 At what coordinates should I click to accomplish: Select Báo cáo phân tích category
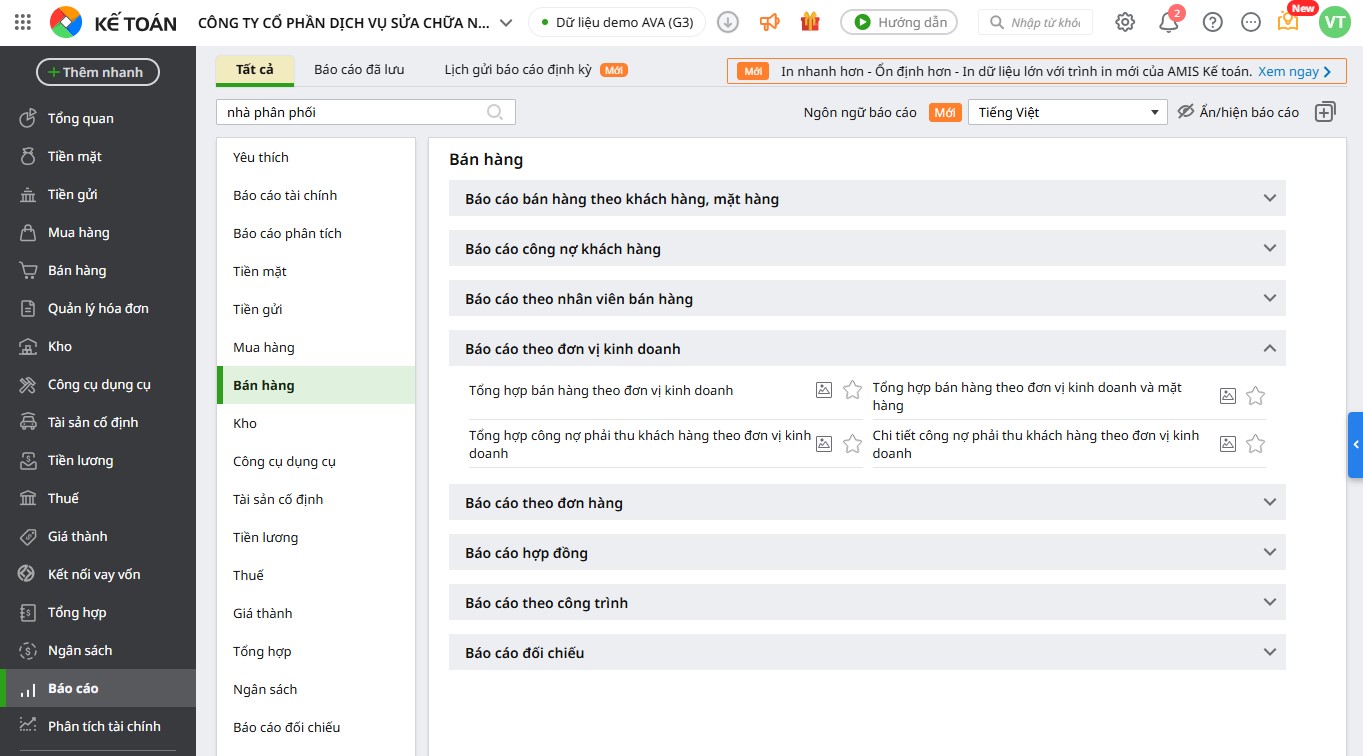tap(316, 233)
